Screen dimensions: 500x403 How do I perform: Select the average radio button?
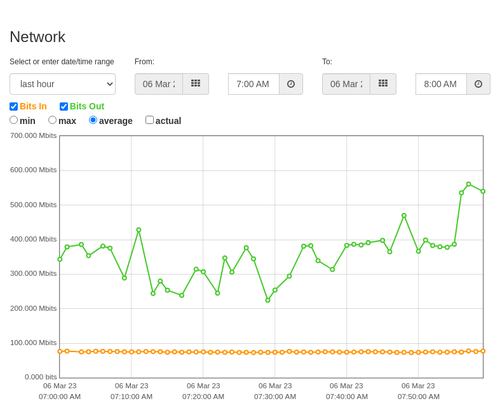93,120
